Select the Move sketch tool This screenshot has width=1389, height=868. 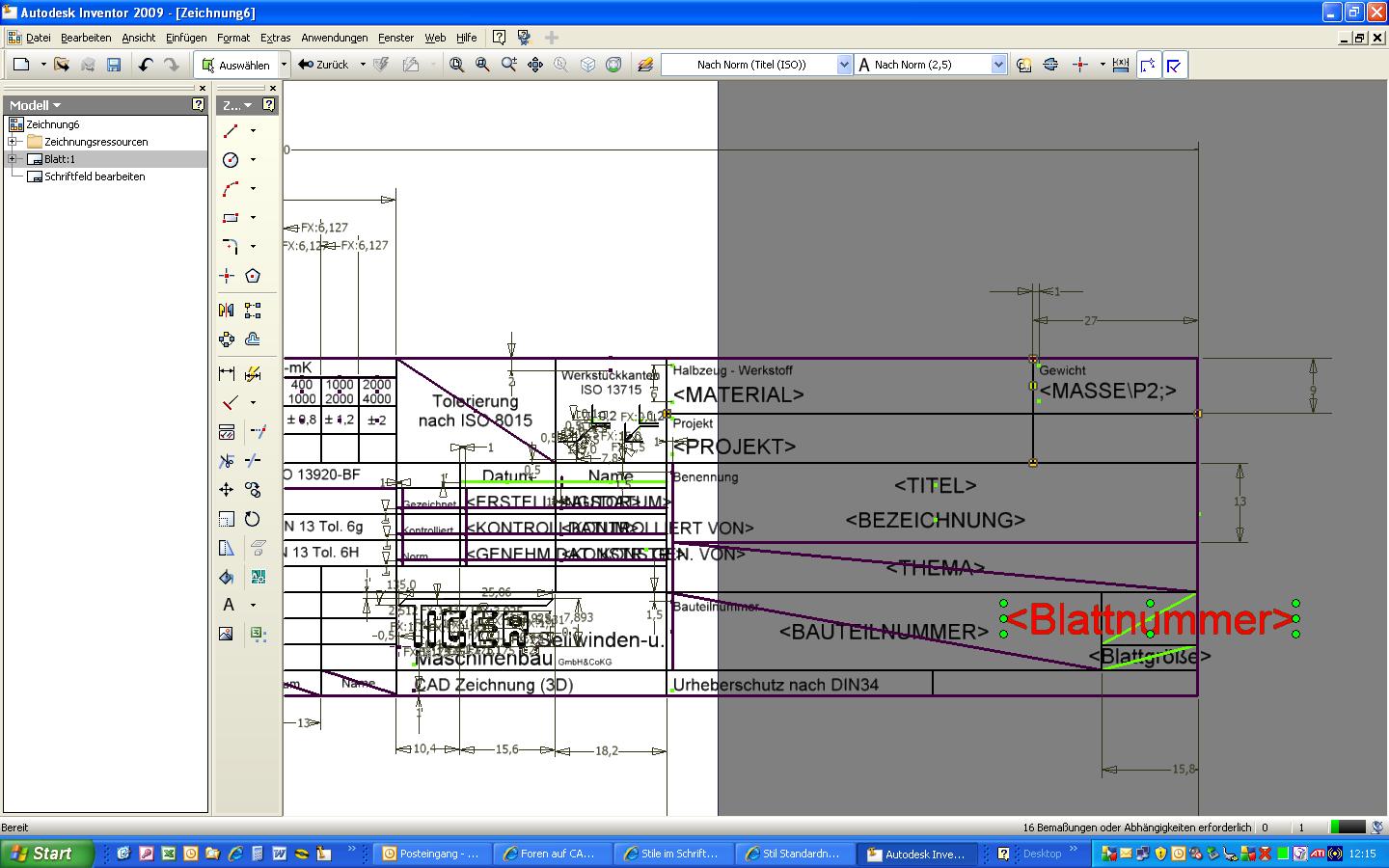[x=227, y=490]
